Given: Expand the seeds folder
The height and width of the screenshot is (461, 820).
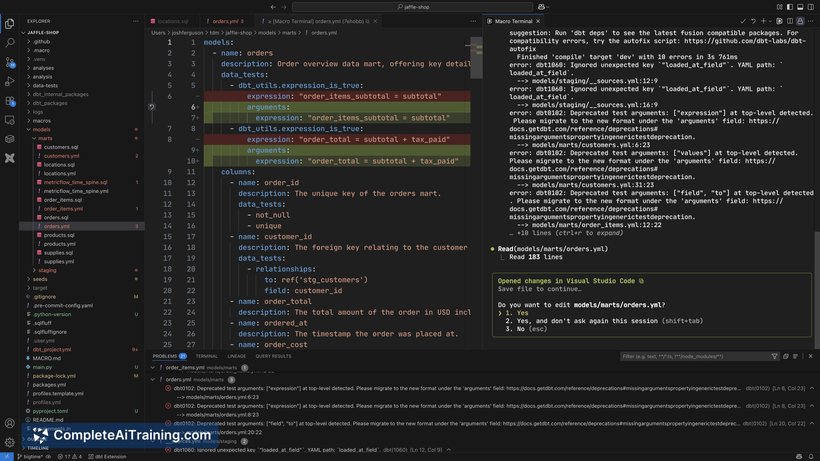Looking at the screenshot, I should click(x=40, y=279).
